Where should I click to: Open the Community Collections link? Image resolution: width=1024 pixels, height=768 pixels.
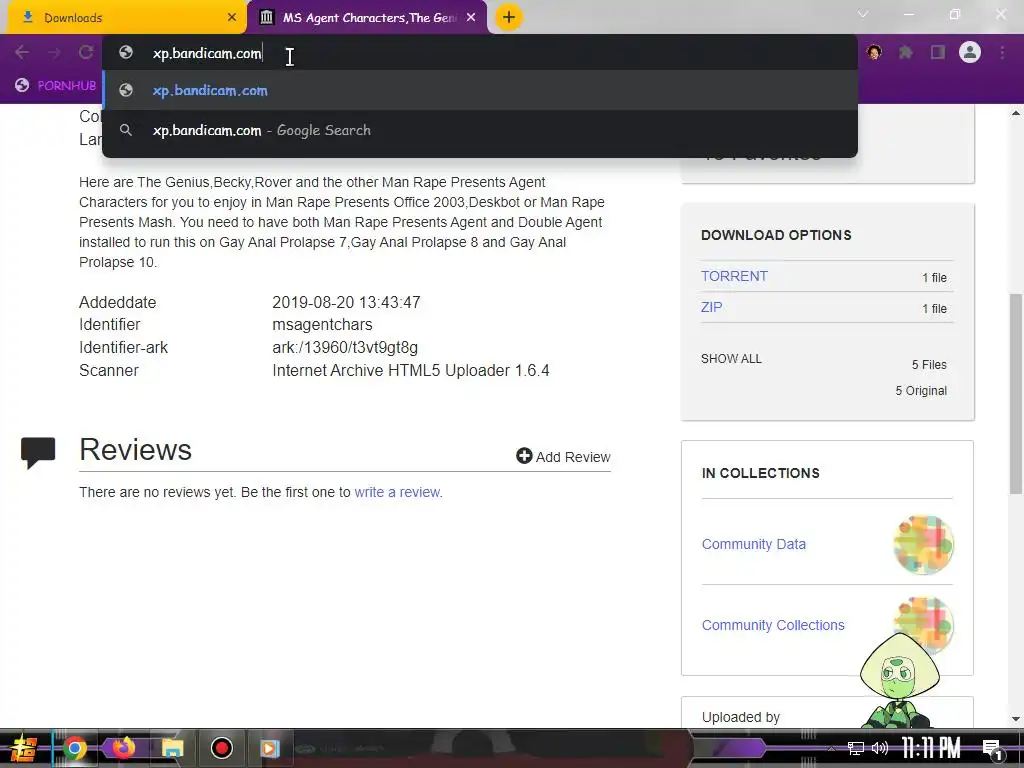[773, 625]
